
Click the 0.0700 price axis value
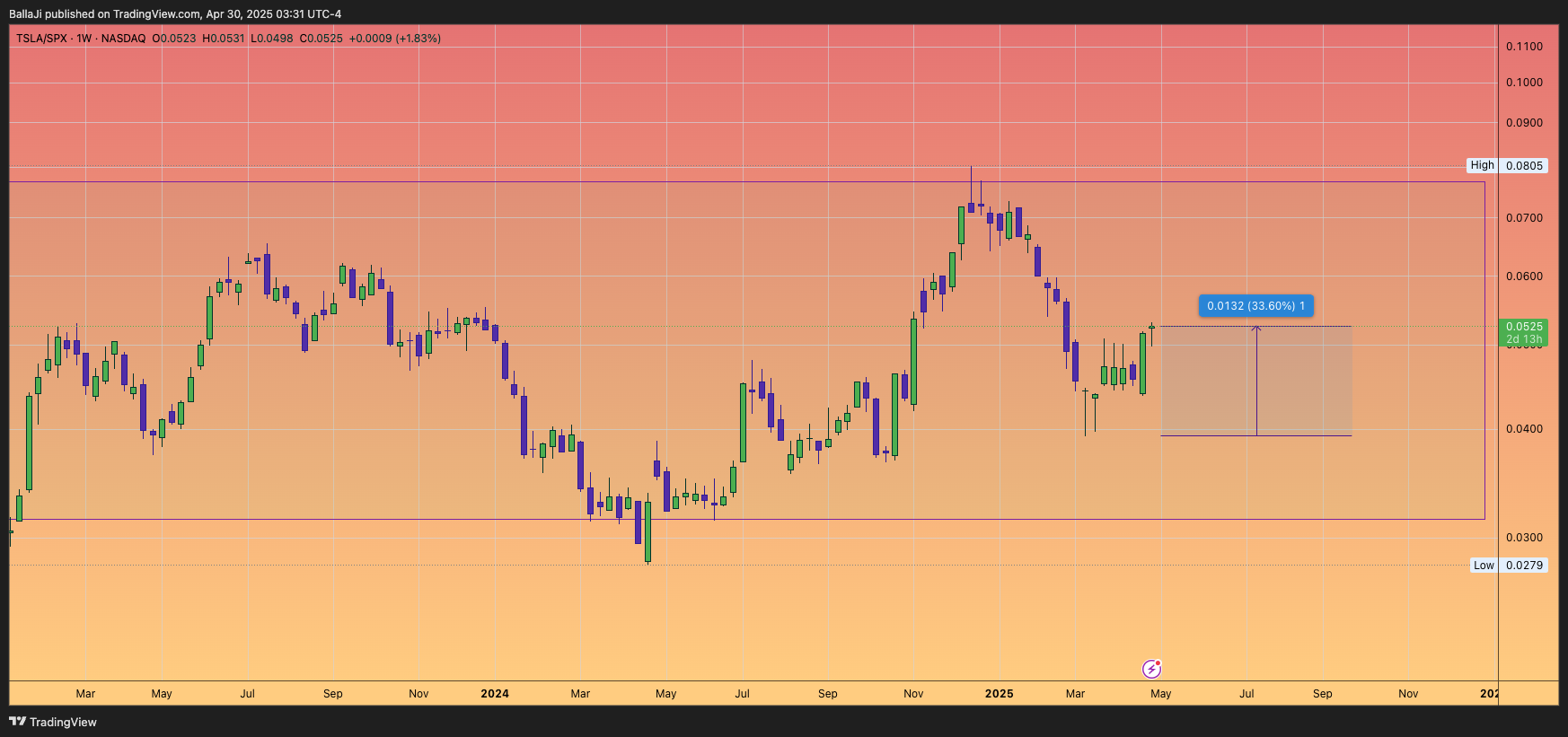click(x=1524, y=218)
